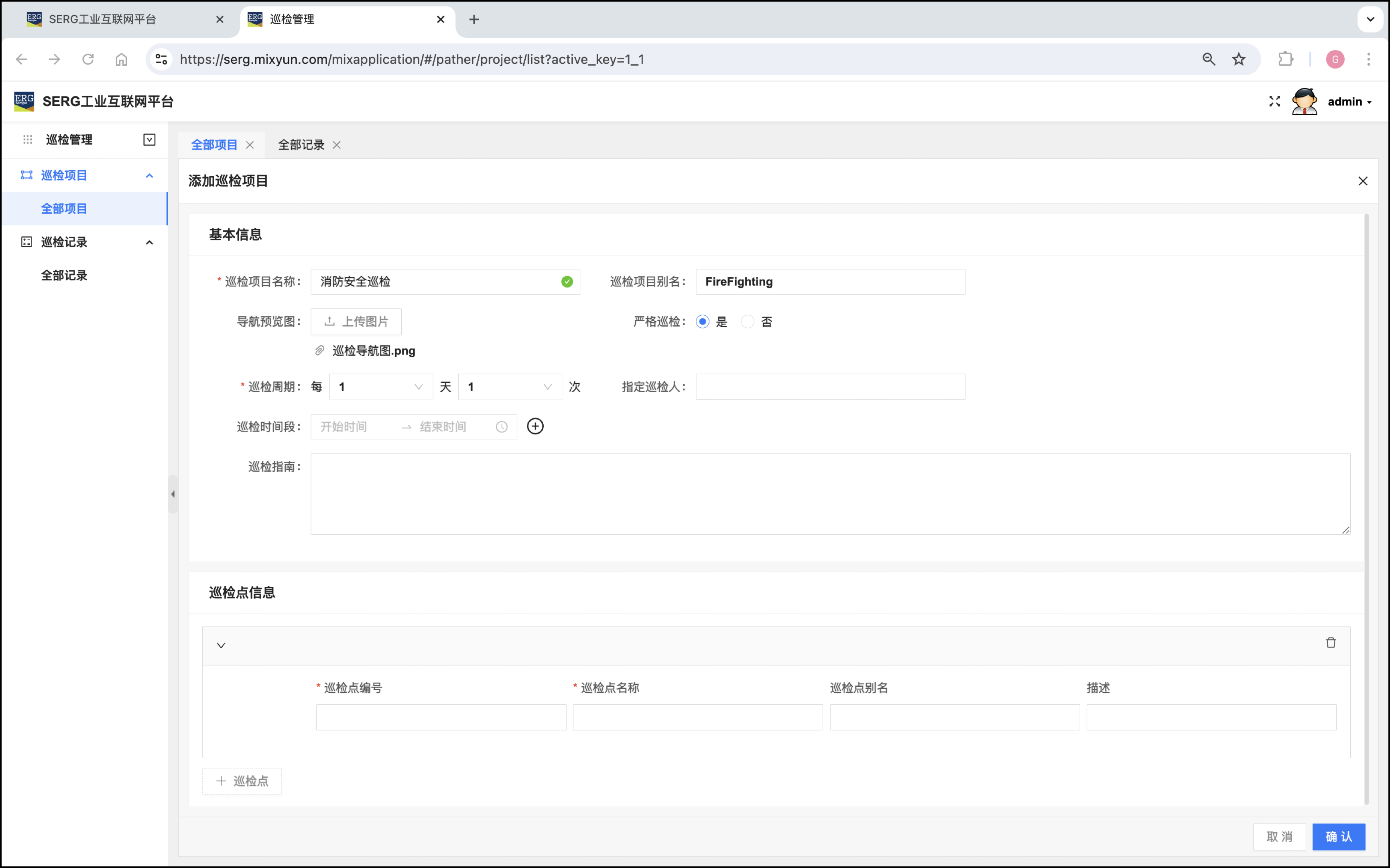The image size is (1390, 868).
Task: Open the 每 days count dropdown
Action: [x=381, y=387]
